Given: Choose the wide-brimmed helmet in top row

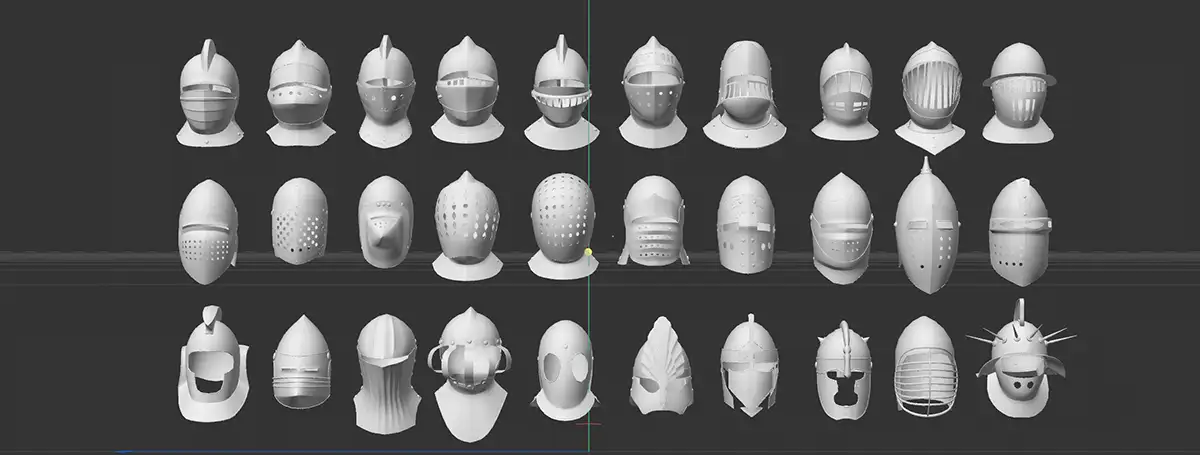Looking at the screenshot, I should click(1019, 95).
